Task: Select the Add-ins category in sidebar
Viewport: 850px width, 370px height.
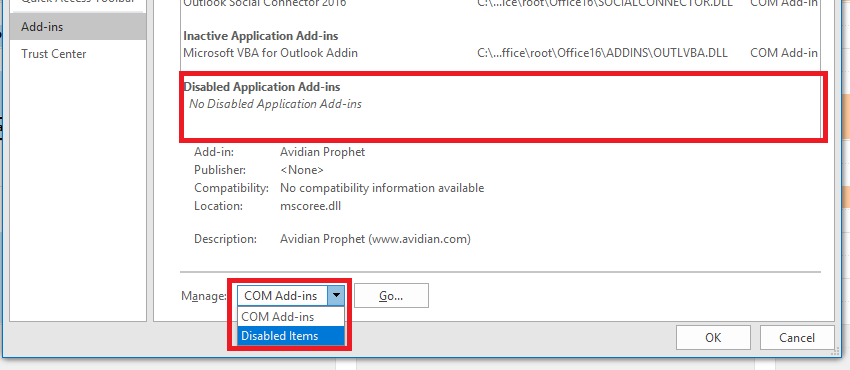Action: tap(78, 27)
